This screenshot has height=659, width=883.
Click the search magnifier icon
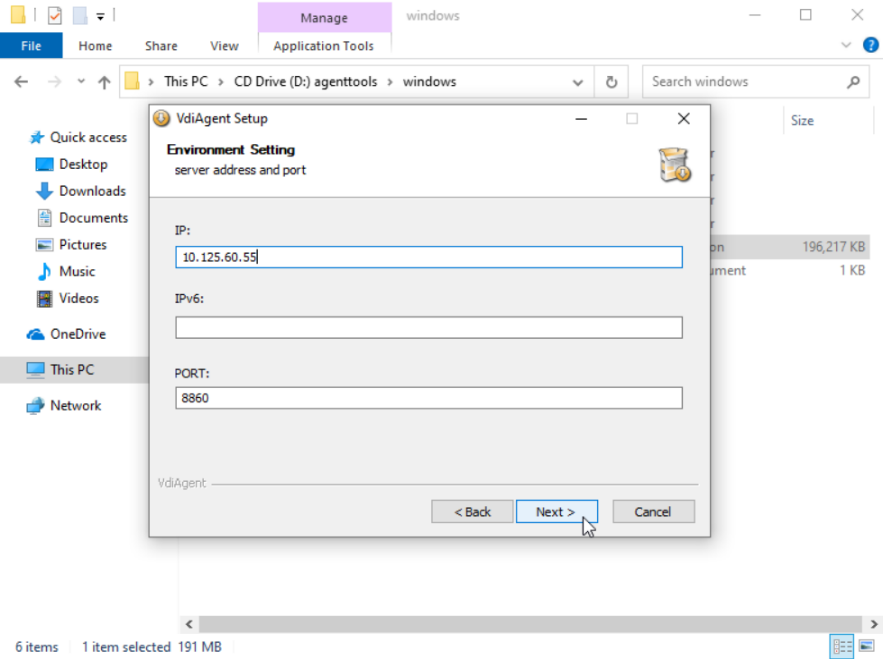pyautogui.click(x=853, y=82)
